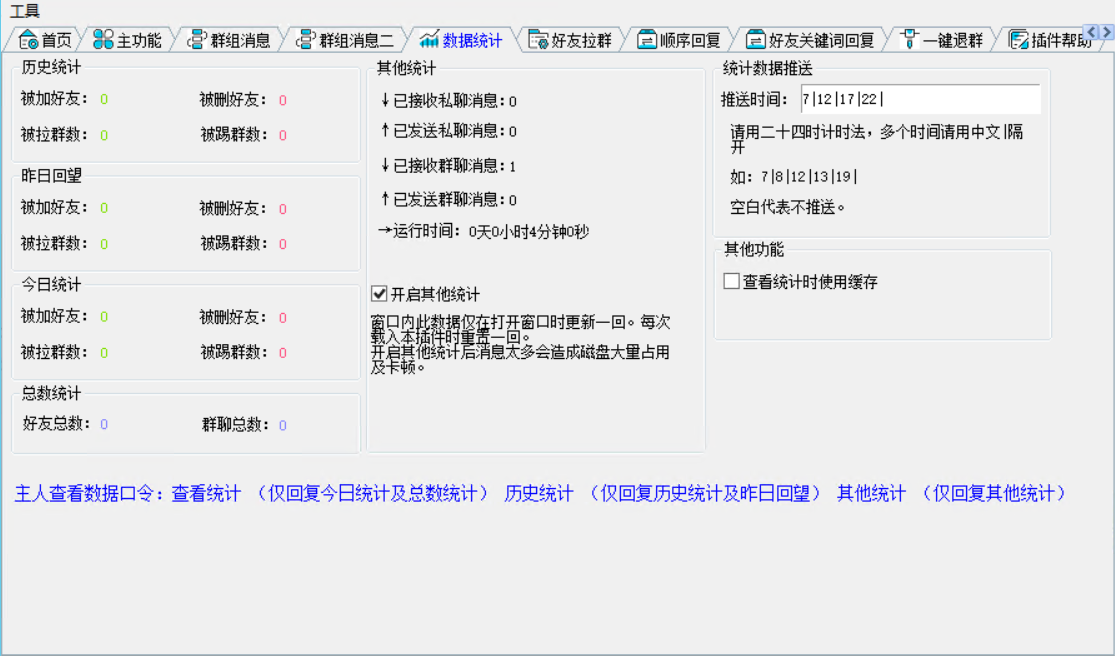This screenshot has width=1115, height=656.
Task: Click the right tab-scroll arrow button
Action: 1107,32
